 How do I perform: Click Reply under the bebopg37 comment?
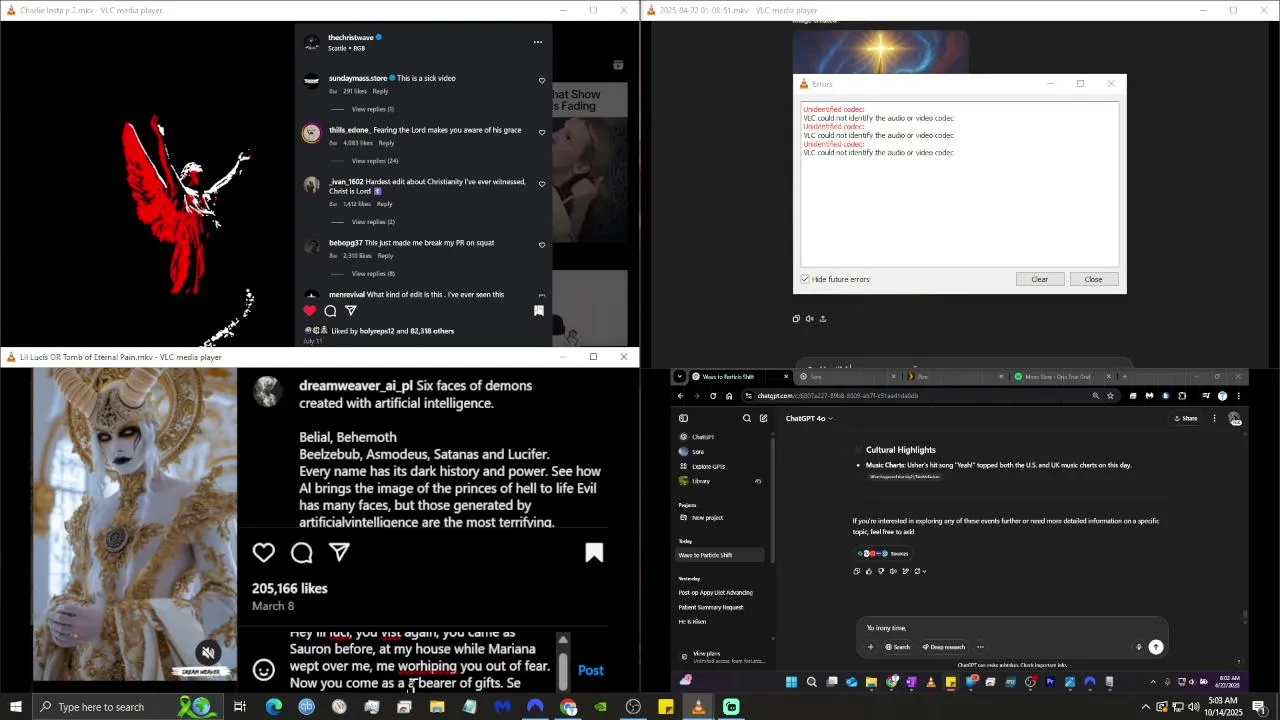385,256
